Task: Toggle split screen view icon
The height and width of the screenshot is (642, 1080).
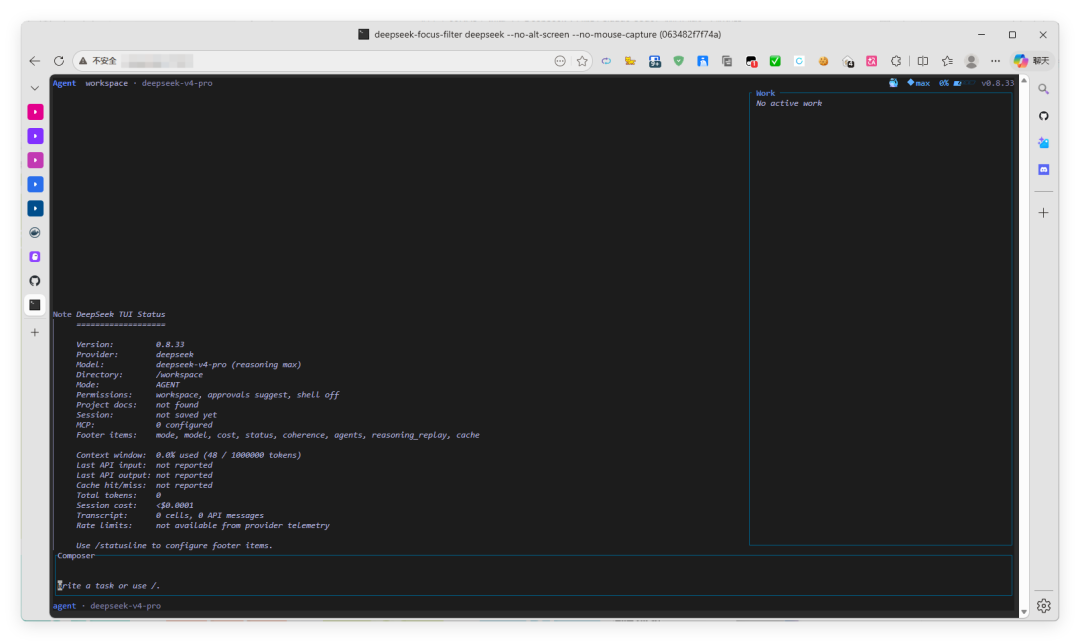Action: tap(923, 61)
